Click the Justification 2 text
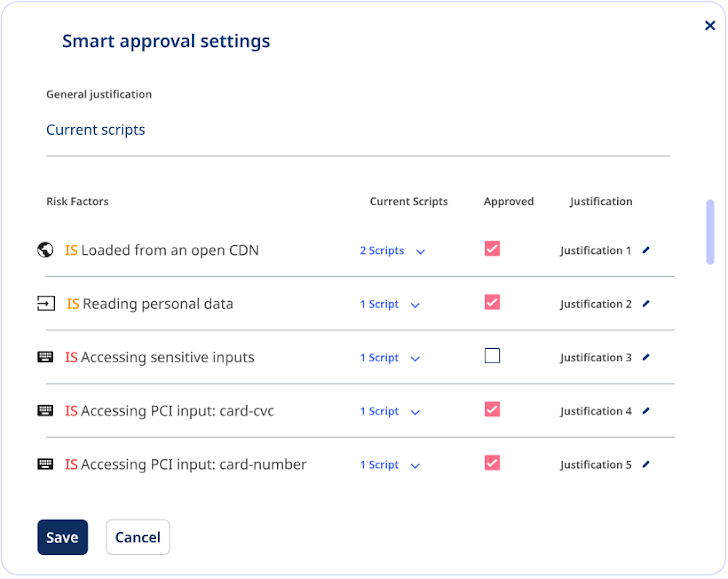This screenshot has height=579, width=728. 596,304
